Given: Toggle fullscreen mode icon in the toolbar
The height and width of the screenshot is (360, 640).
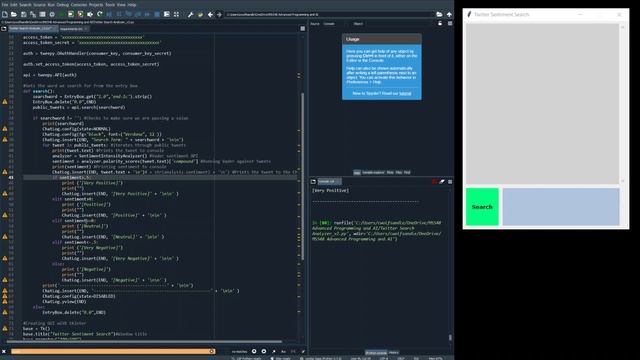Looking at the screenshot, I should (176, 14).
